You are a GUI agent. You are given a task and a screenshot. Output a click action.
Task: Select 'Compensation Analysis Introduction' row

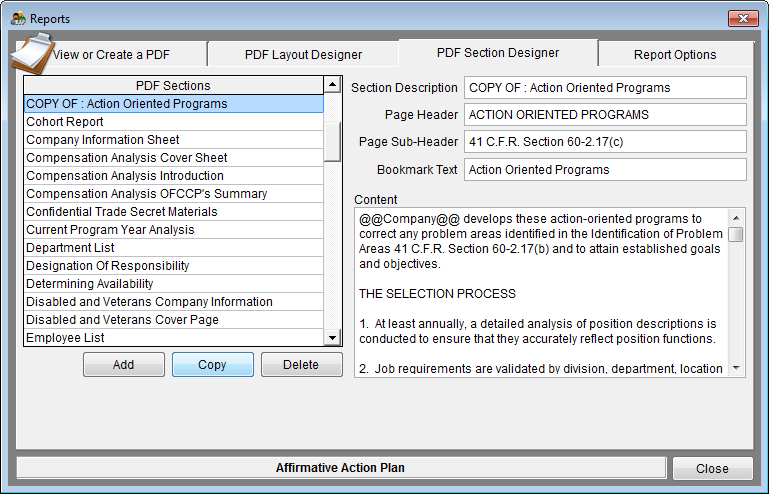[173, 176]
